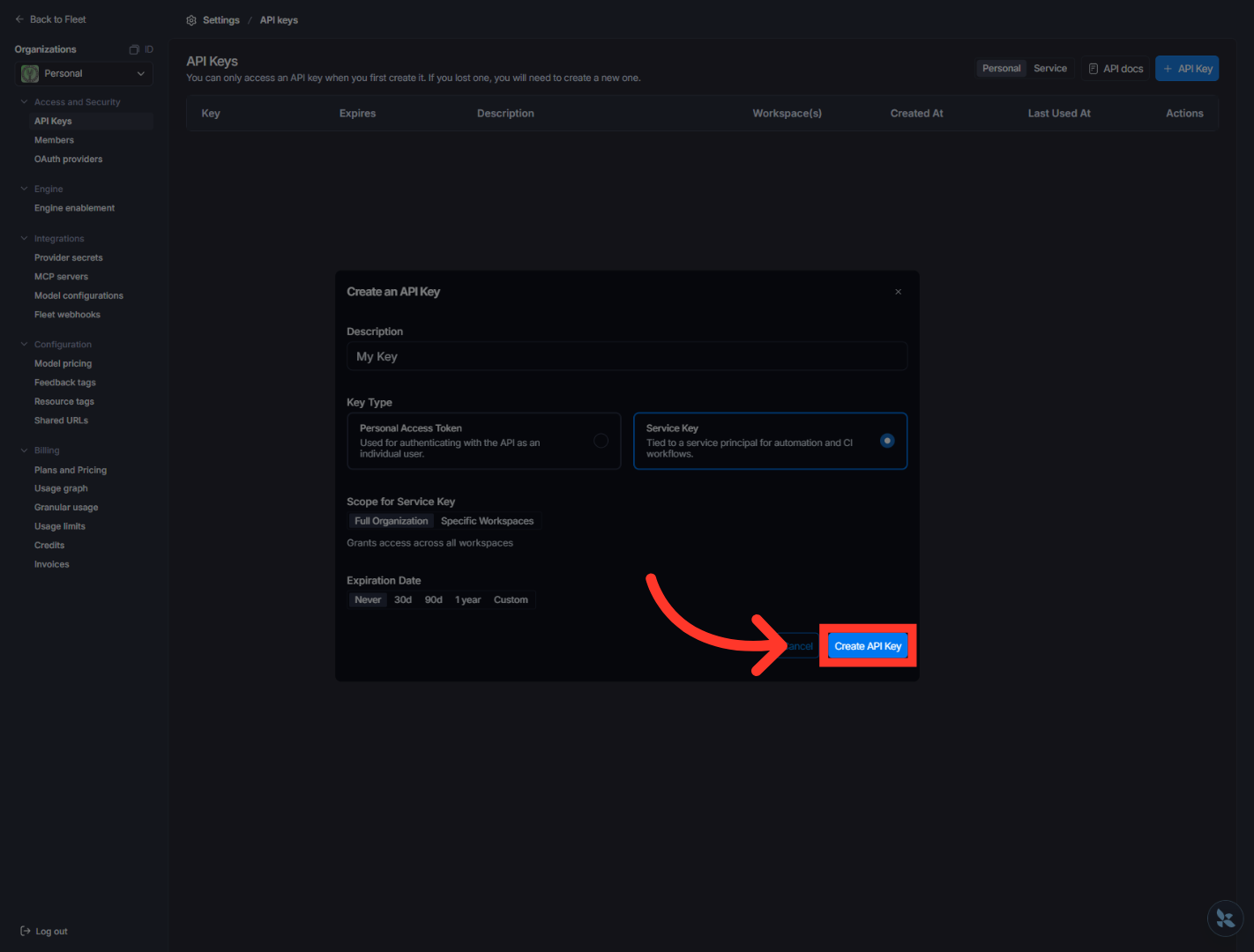Open Model pricing settings
The image size is (1254, 952).
pos(63,364)
